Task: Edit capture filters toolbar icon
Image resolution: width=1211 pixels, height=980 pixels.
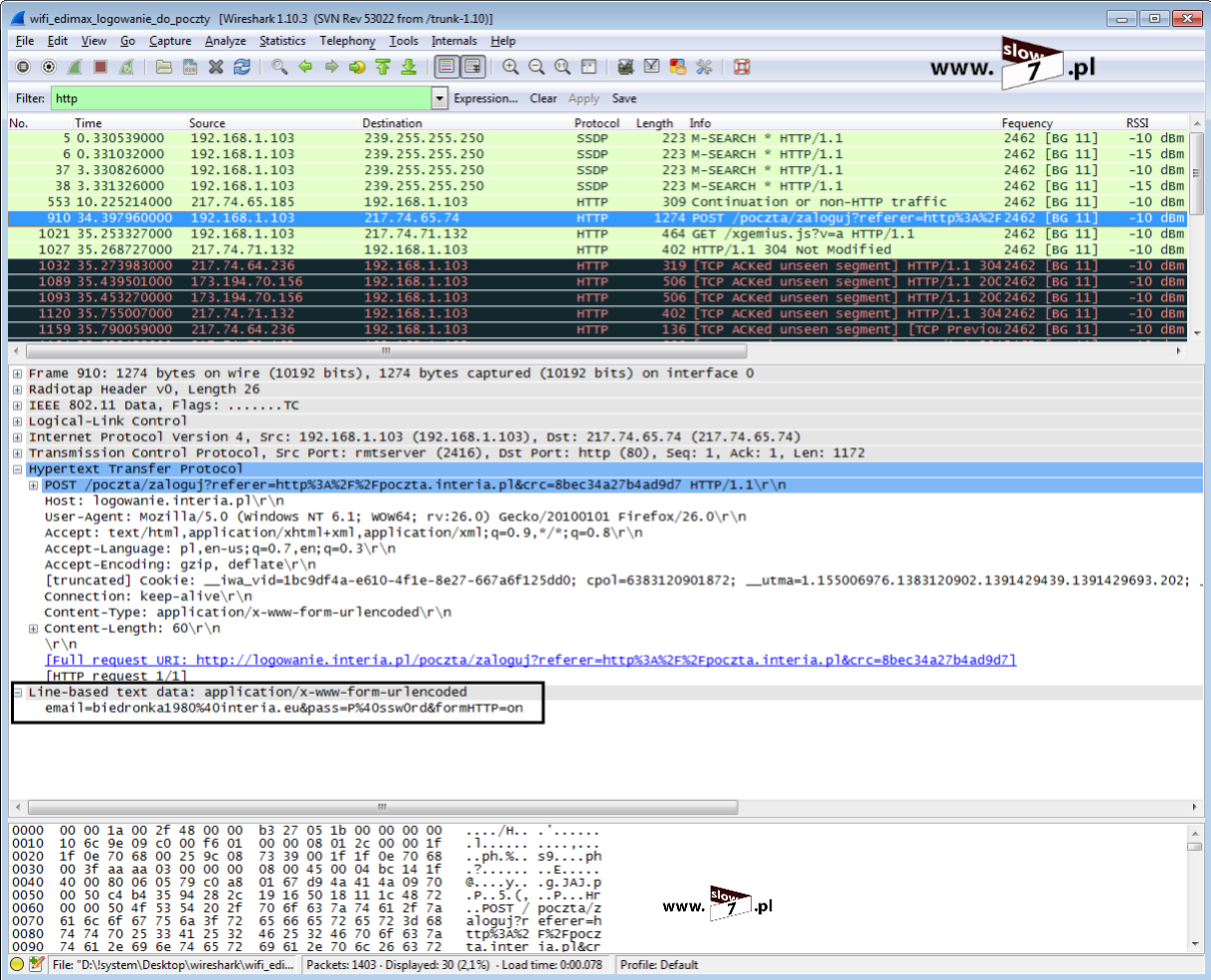Action: tap(625, 67)
